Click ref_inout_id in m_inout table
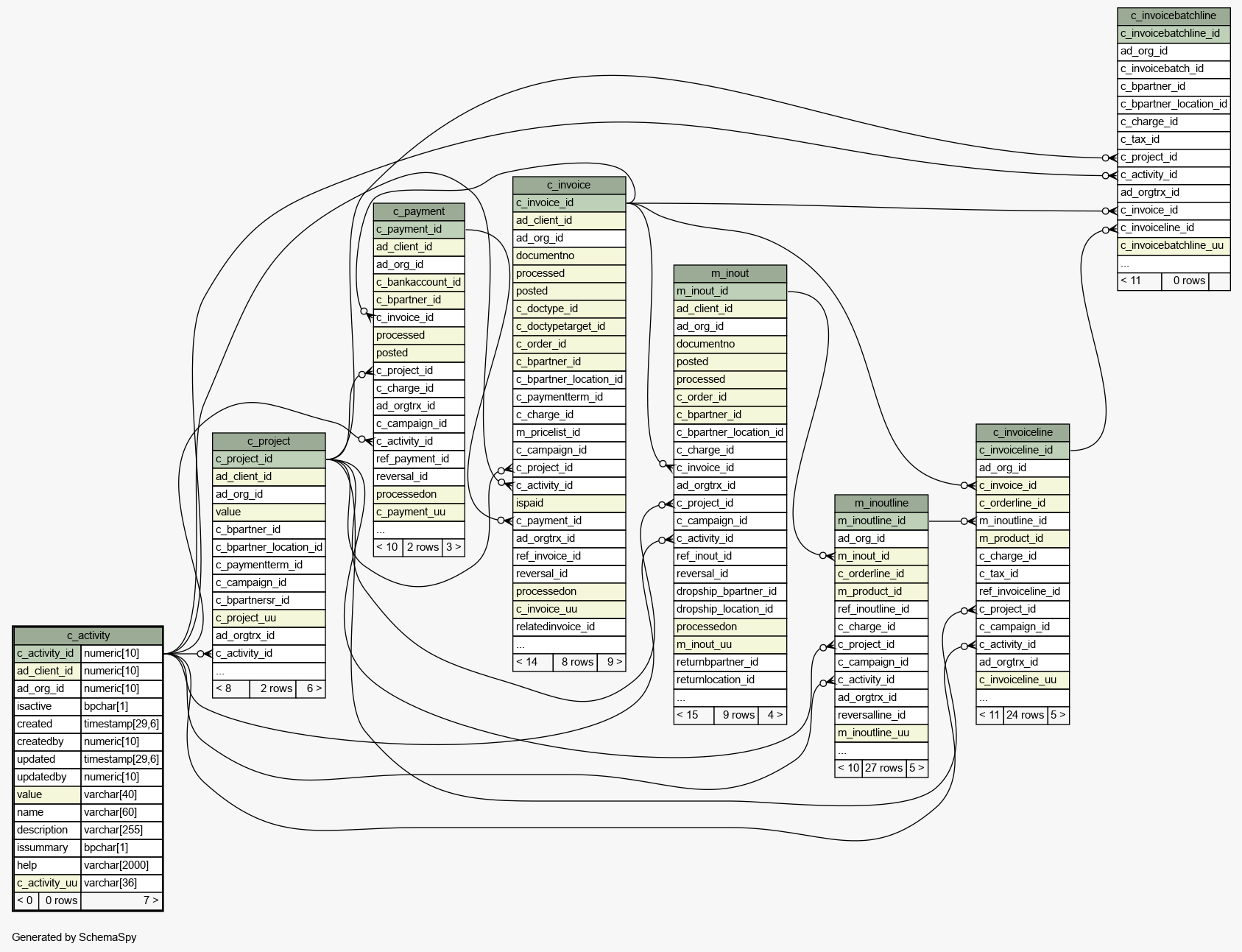 [x=730, y=556]
